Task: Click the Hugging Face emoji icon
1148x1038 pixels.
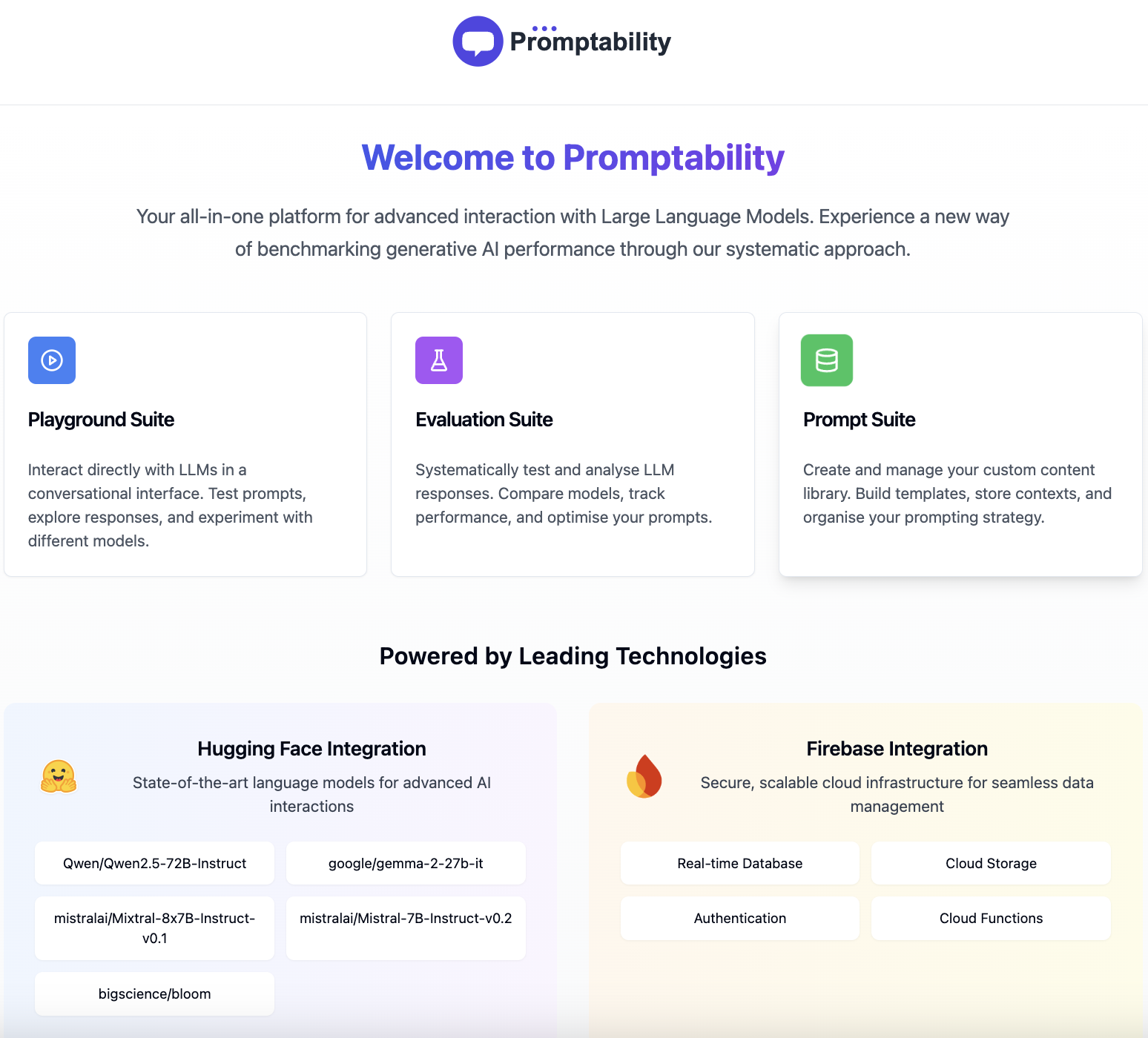Action: pos(59,777)
